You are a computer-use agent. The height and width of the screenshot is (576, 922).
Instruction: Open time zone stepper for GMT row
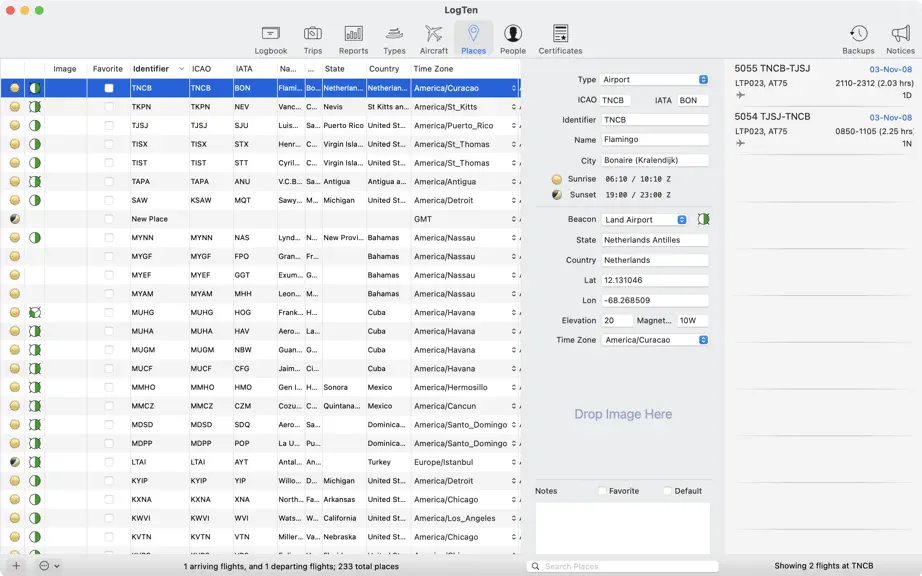(513, 219)
